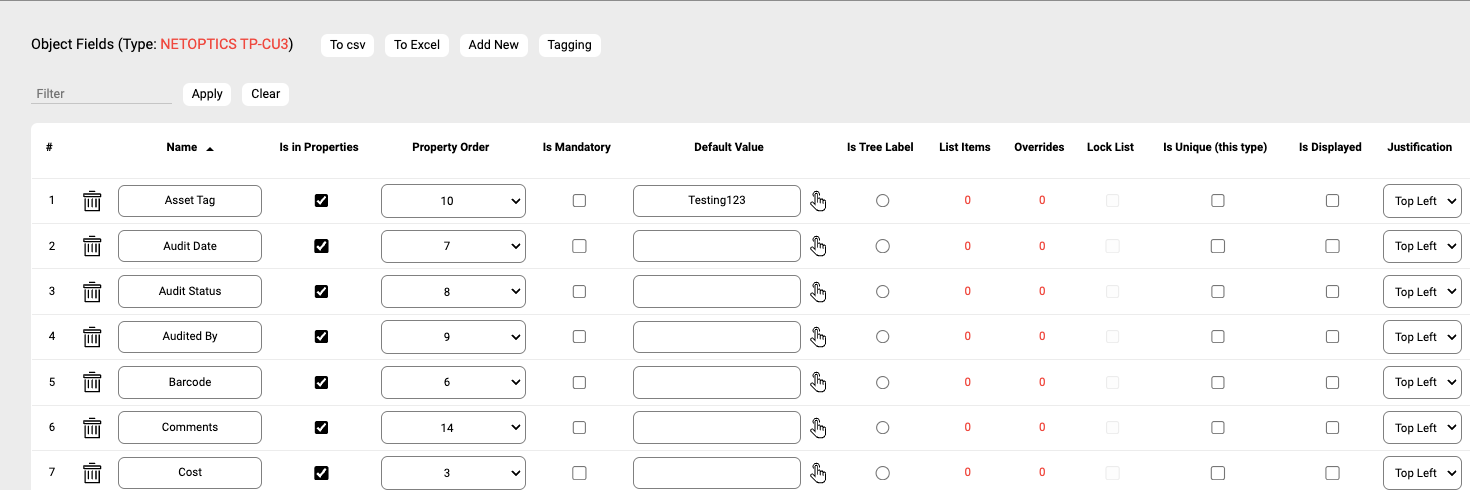Click the Filter text input
This screenshot has width=1470, height=490.
[101, 94]
